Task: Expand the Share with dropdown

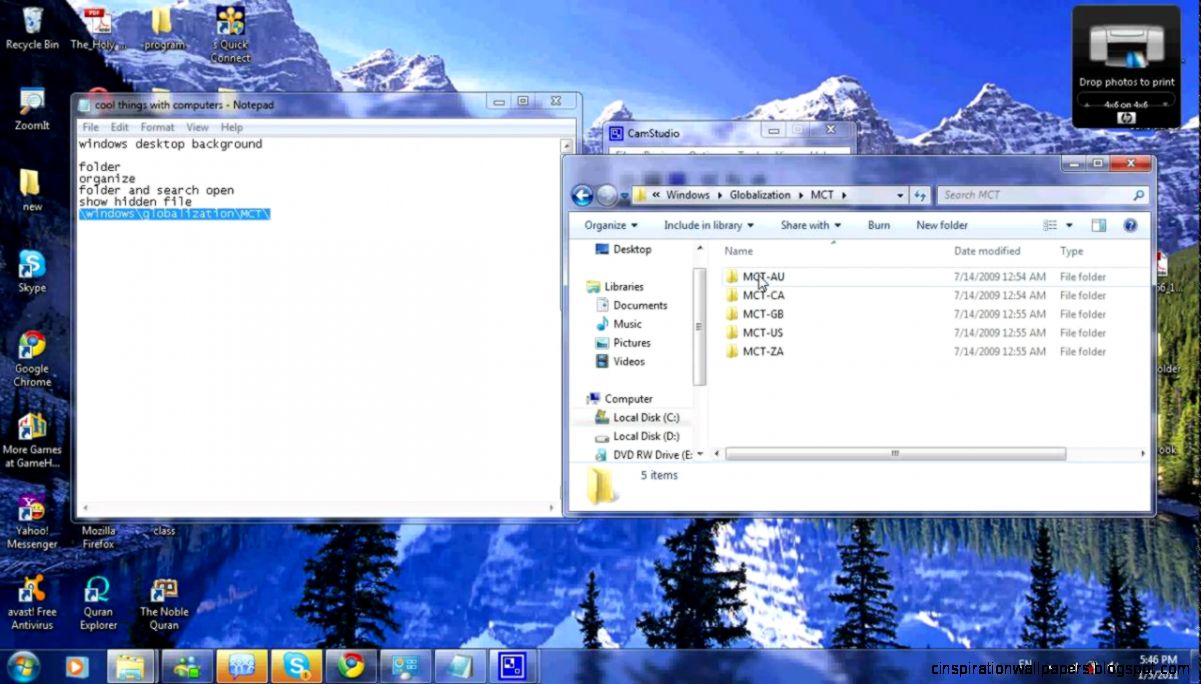Action: tap(809, 224)
